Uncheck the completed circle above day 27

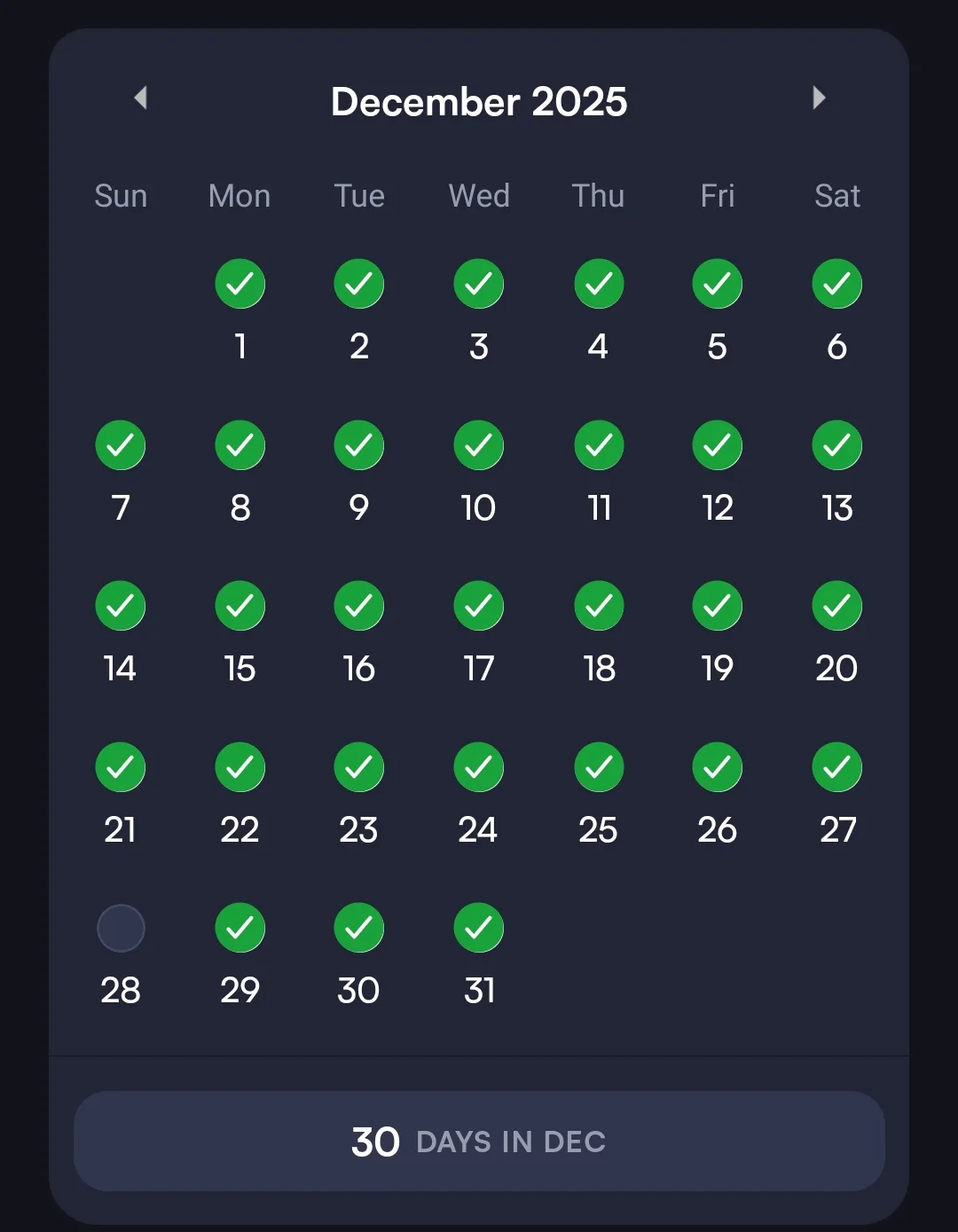pos(836,767)
